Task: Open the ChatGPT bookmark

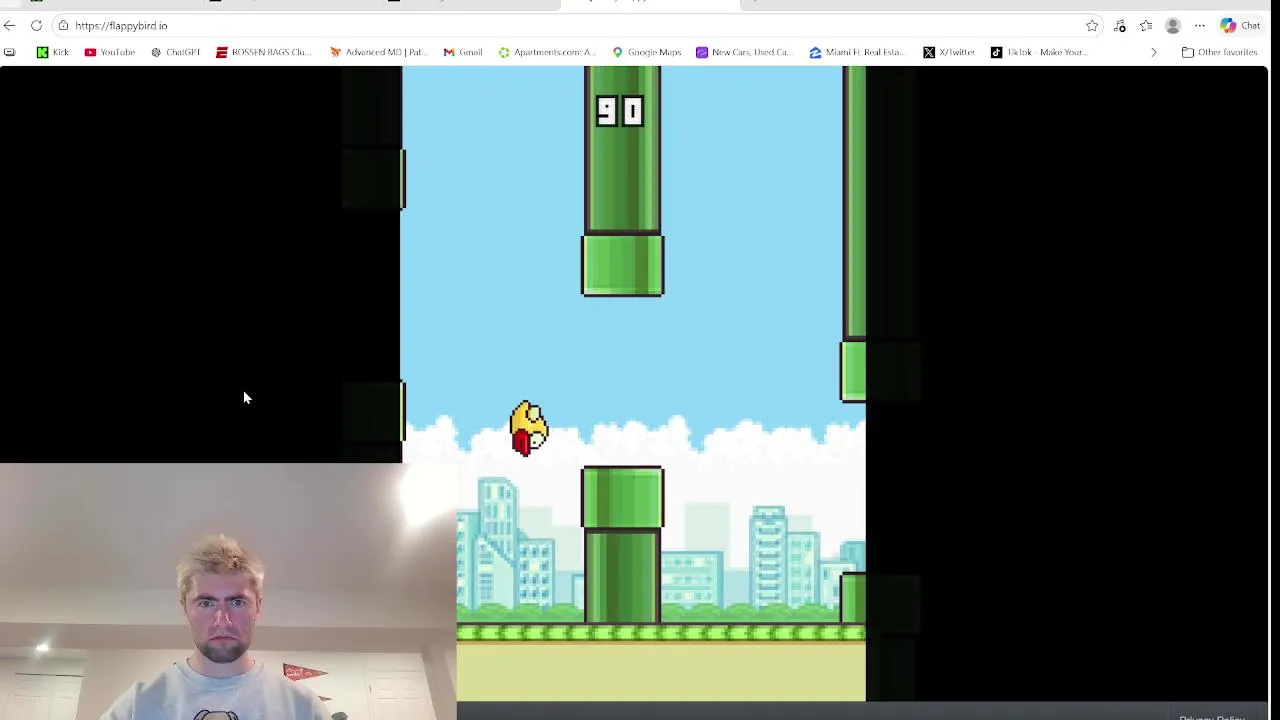Action: coord(176,52)
